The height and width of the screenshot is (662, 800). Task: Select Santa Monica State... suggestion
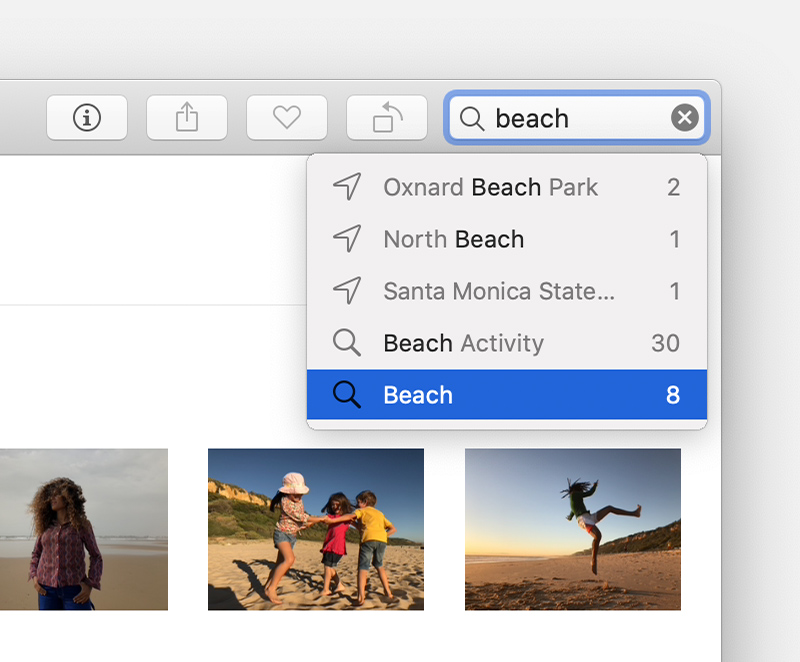point(507,291)
